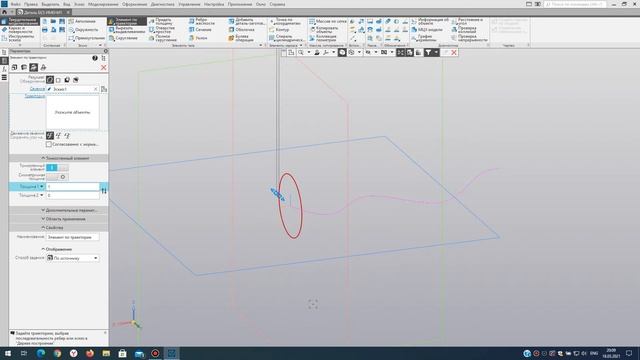The image size is (640, 360).
Task: Activate Элемент по траектории command
Action: [127, 21]
